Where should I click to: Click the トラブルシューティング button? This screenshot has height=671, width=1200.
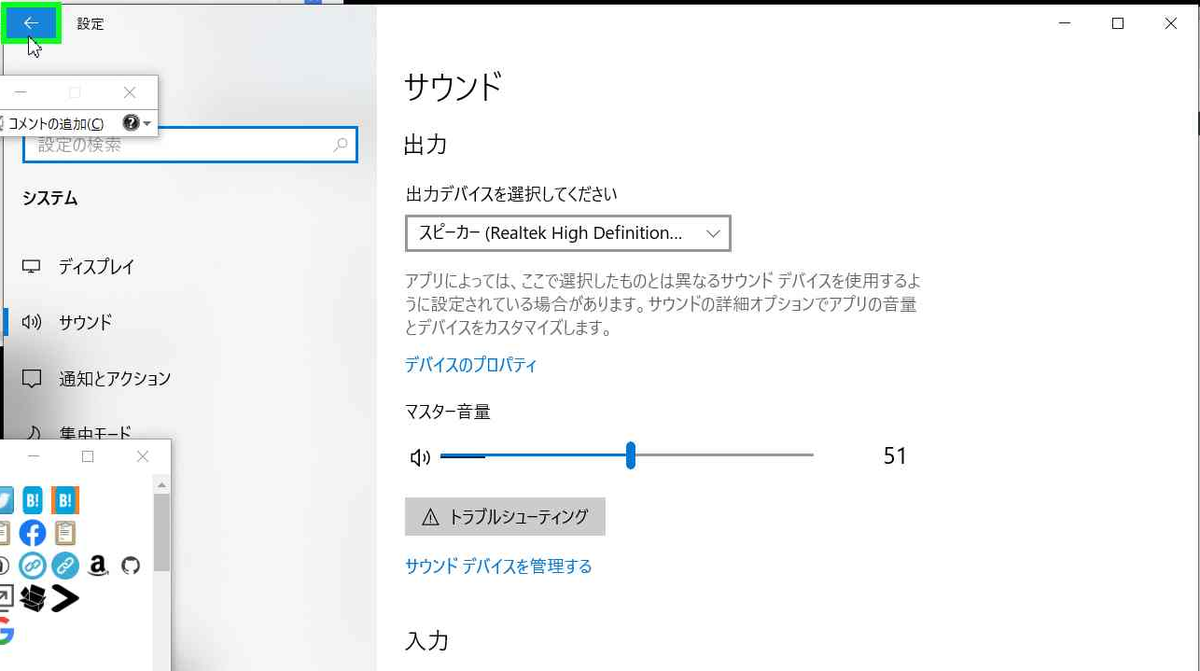tap(505, 517)
